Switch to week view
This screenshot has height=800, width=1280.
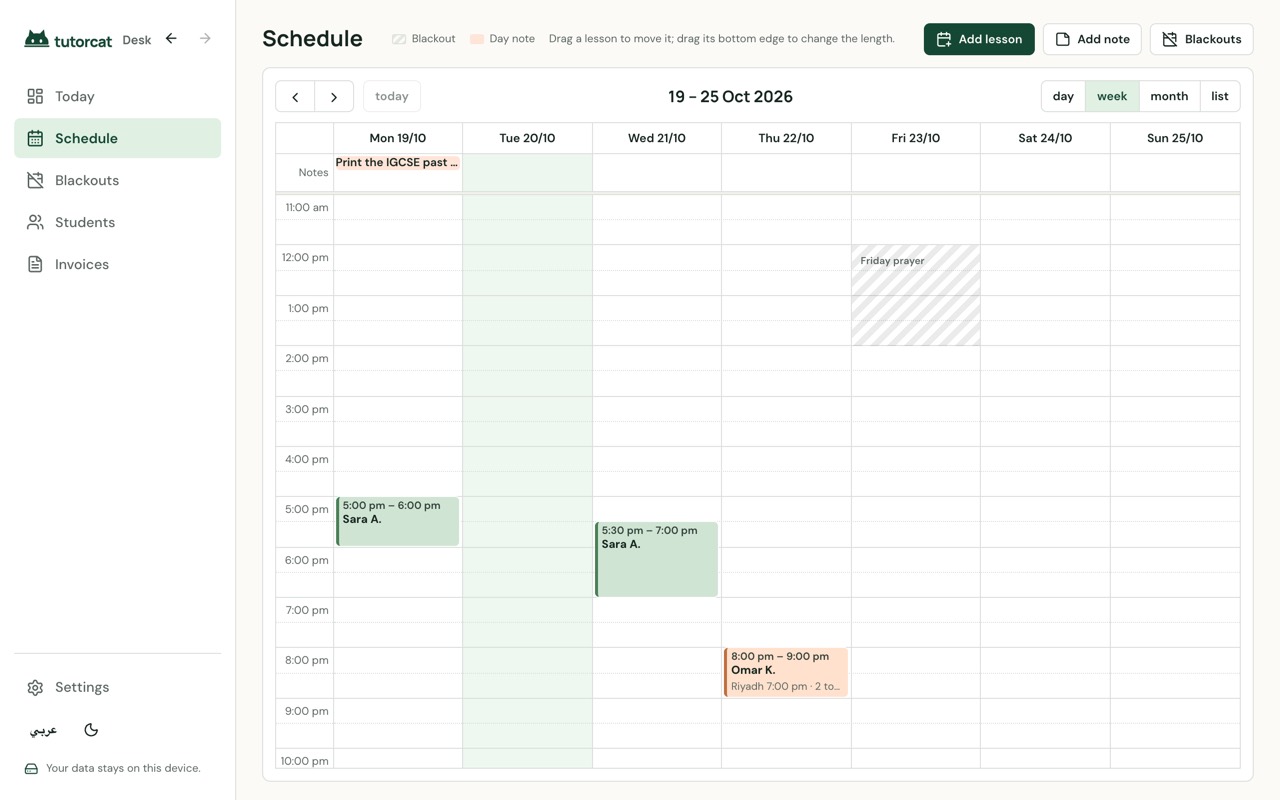coord(1112,96)
